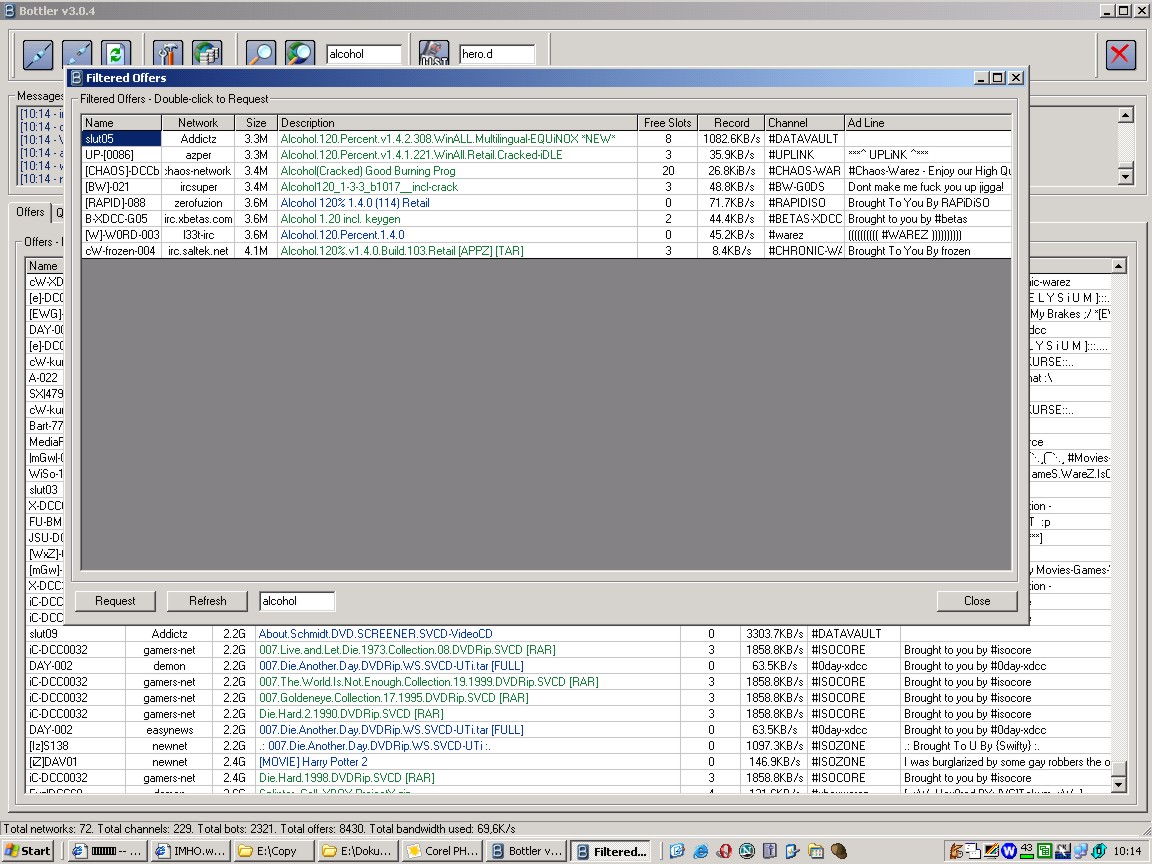Switch to IMHO.w... taskbar window
1152x864 pixels.
tap(190, 851)
